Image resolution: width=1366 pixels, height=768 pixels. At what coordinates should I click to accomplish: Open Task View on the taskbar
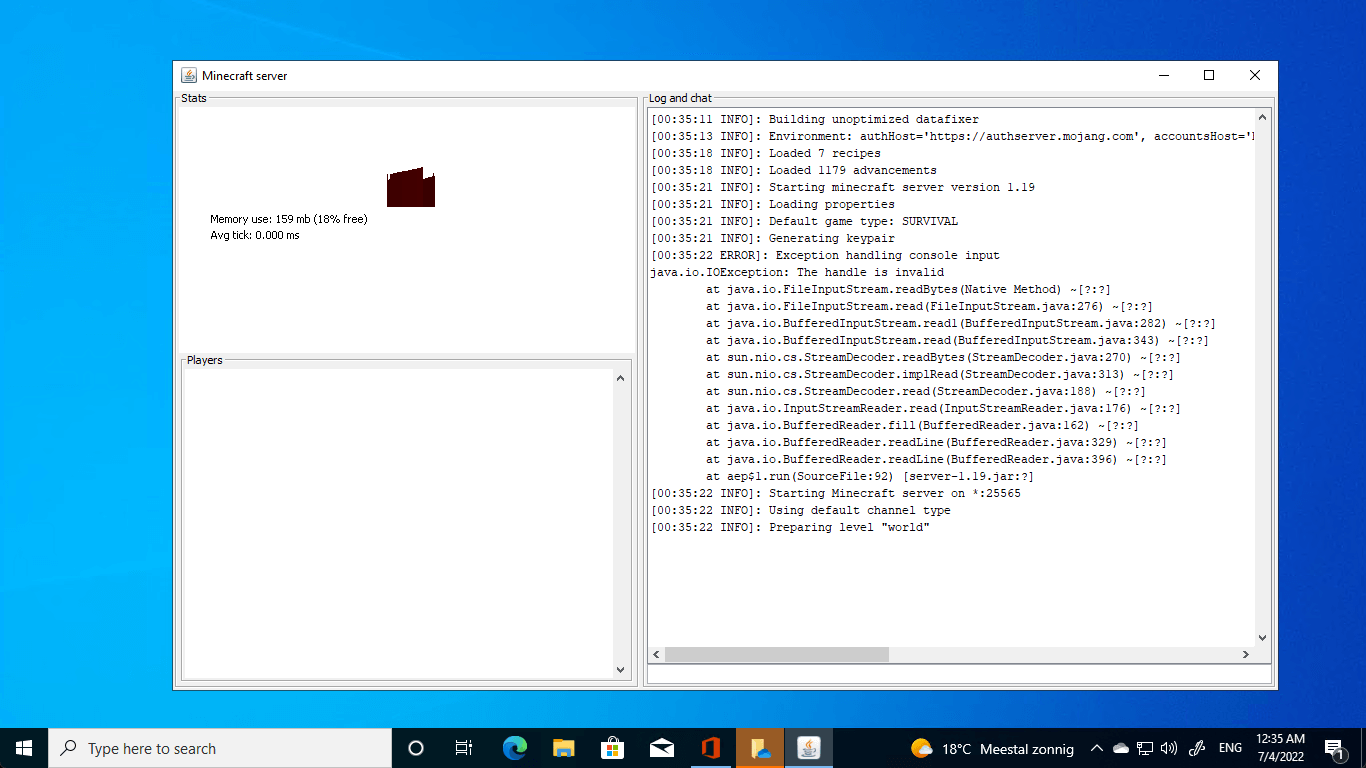(x=464, y=748)
